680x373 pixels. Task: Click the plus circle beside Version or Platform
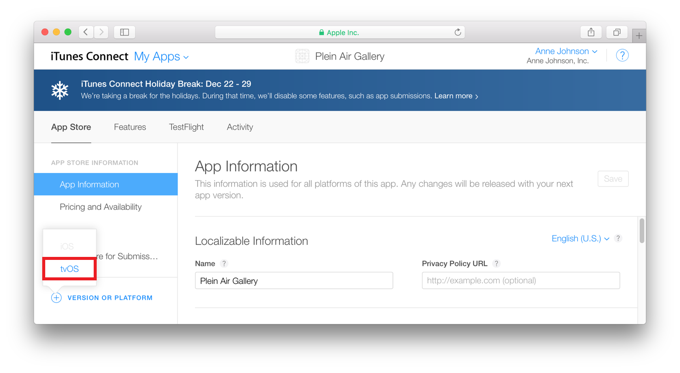pyautogui.click(x=56, y=298)
